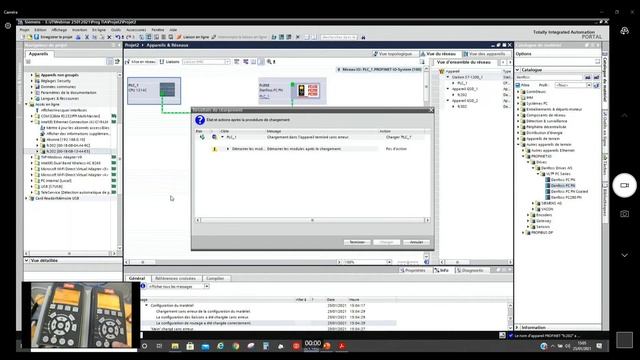The image size is (640, 360).
Task: Toggle the Filtre checkbox in hardware catalog
Action: 518,85
